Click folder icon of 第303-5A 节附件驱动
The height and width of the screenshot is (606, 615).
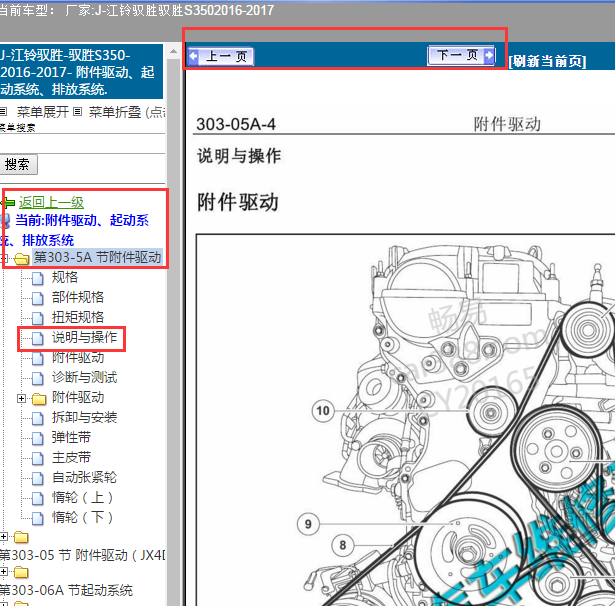click(22, 258)
